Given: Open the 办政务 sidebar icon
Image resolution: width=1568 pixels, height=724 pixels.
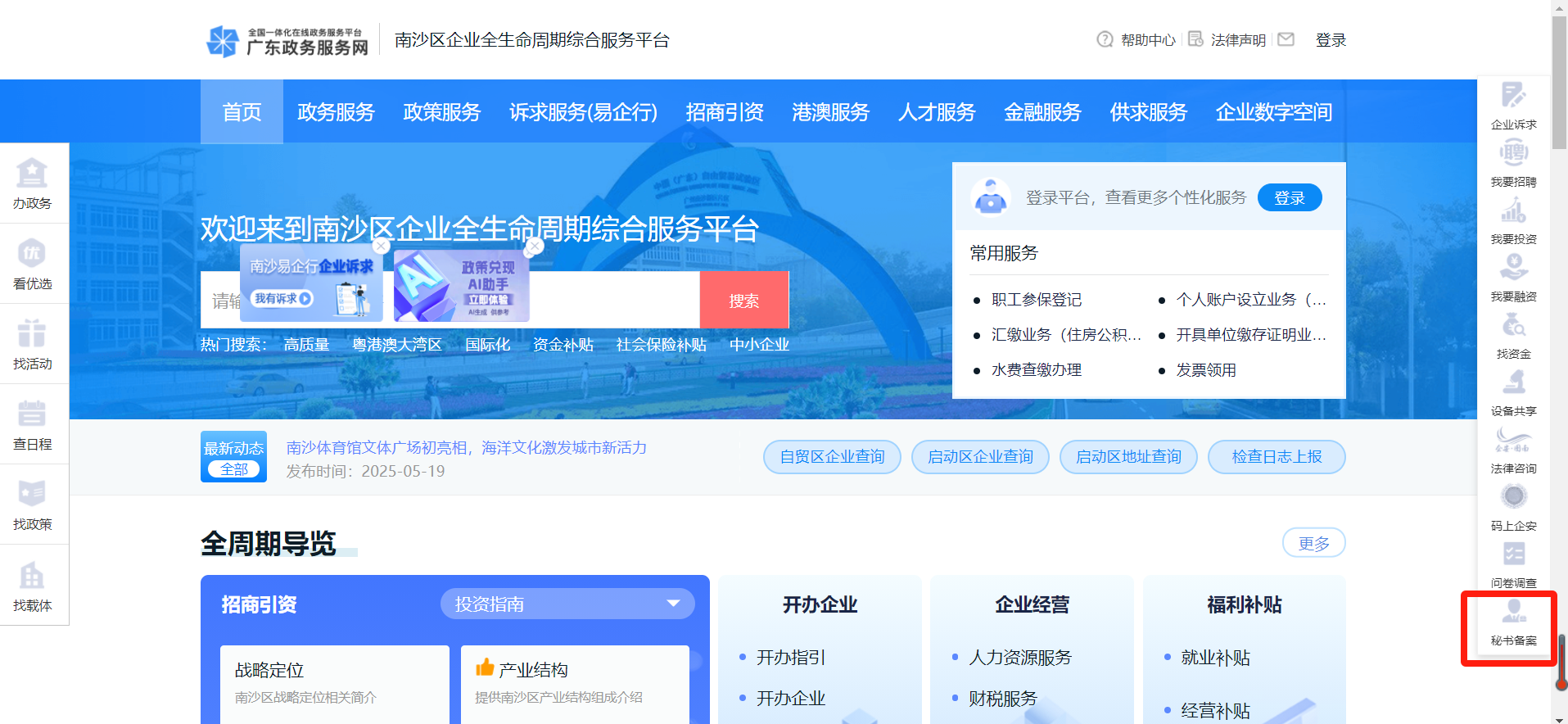Looking at the screenshot, I should tap(32, 174).
